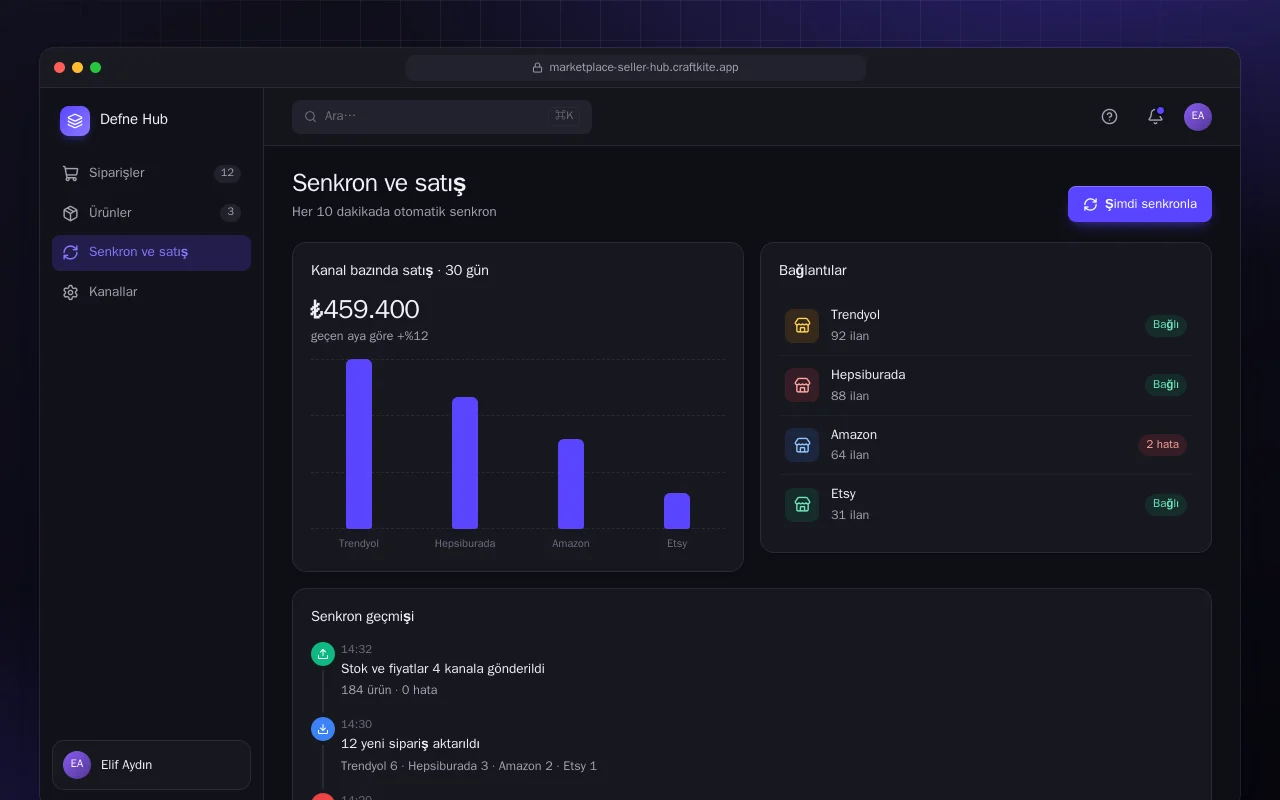The width and height of the screenshot is (1280, 800).
Task: Click the Amazon "2 hata" badge
Action: coord(1162,444)
